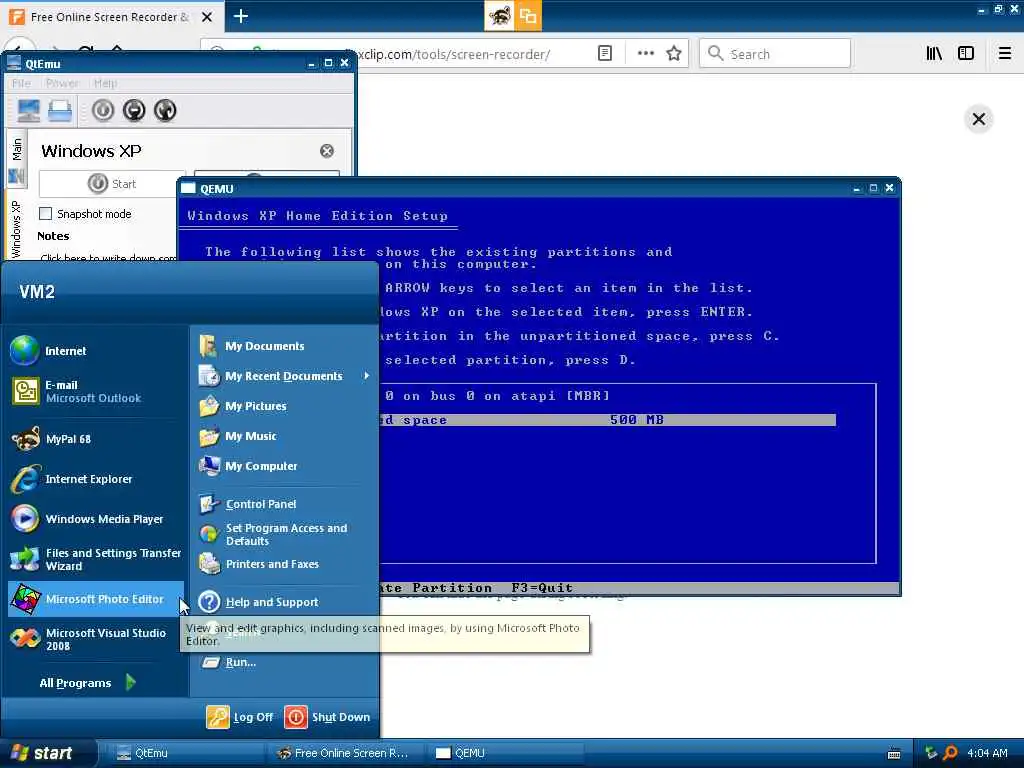
Task: Click the orange magnifier system tray icon
Action: (950, 753)
